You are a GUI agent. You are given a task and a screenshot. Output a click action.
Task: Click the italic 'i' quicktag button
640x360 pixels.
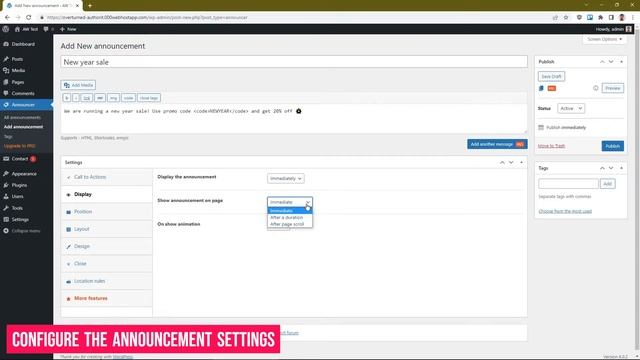(76, 98)
